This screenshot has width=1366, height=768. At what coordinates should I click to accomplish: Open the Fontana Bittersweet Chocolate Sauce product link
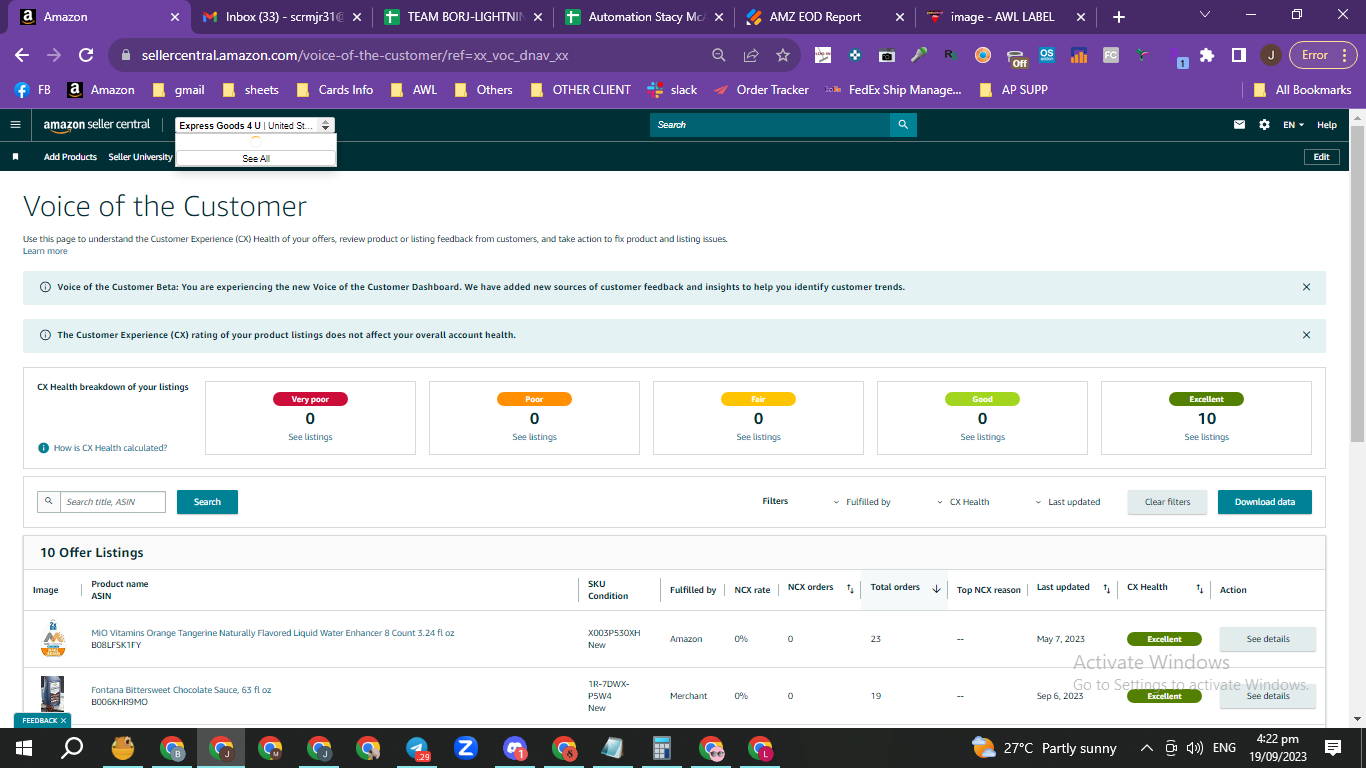tap(181, 690)
